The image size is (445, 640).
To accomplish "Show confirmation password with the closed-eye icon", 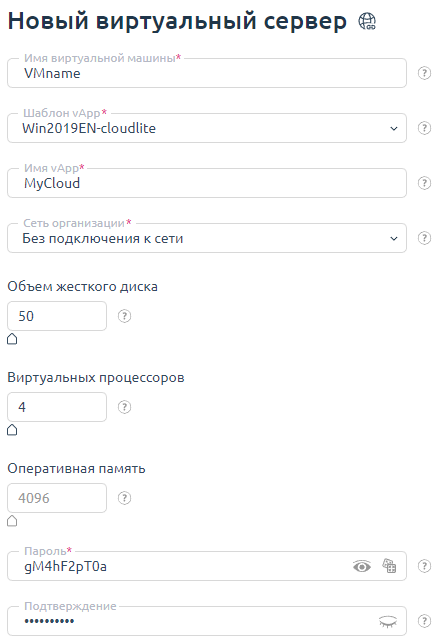I will 387,622.
